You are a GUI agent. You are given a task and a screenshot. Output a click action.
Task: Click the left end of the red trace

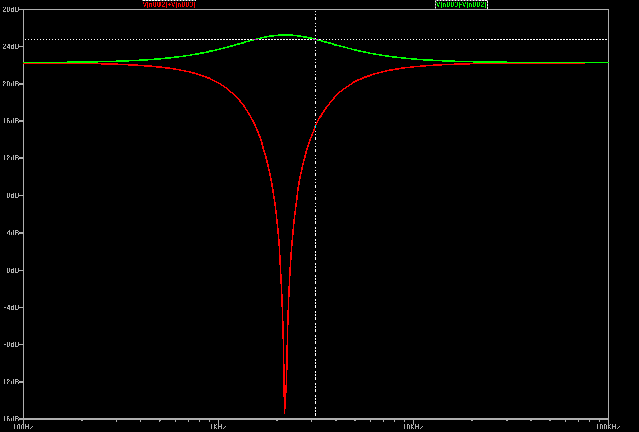(x=101, y=64)
